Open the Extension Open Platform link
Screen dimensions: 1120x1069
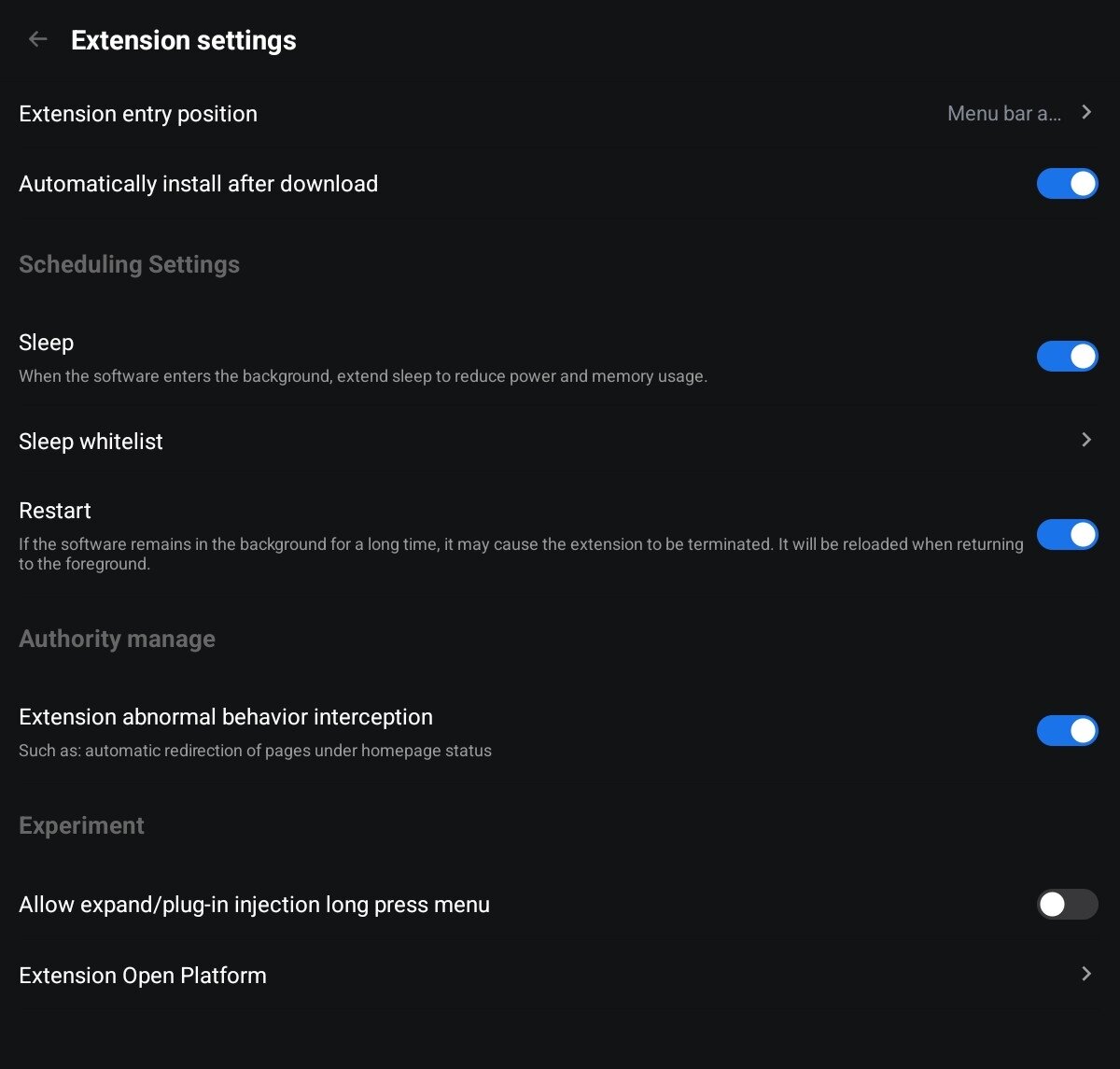pyautogui.click(x=143, y=976)
